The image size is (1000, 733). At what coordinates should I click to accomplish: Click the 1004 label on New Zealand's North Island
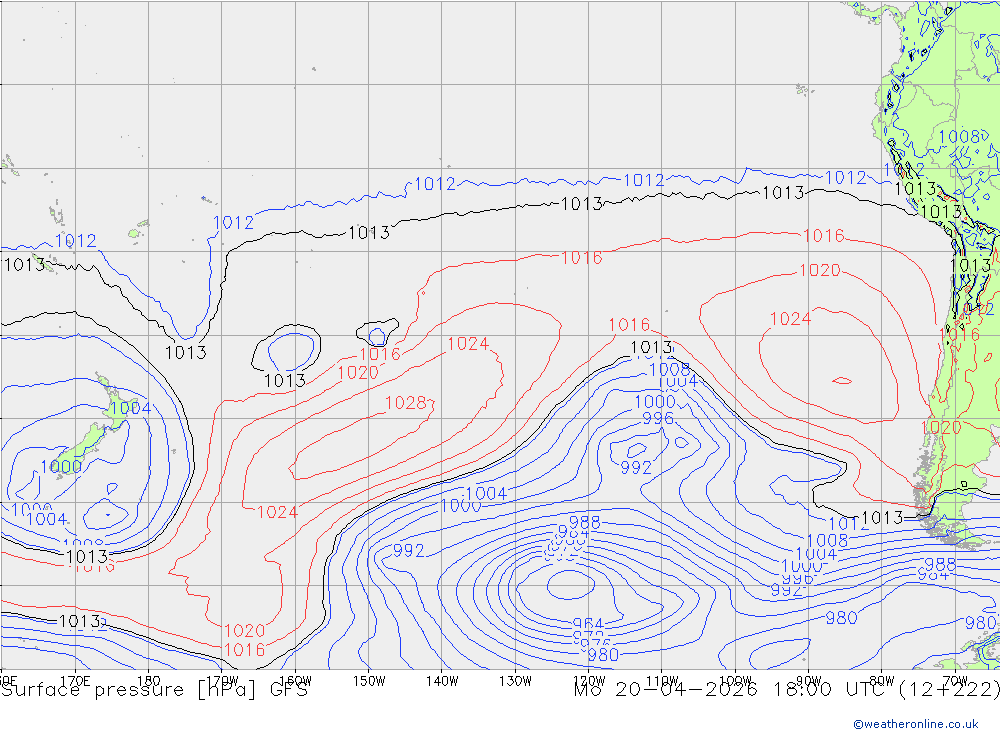click(x=131, y=408)
